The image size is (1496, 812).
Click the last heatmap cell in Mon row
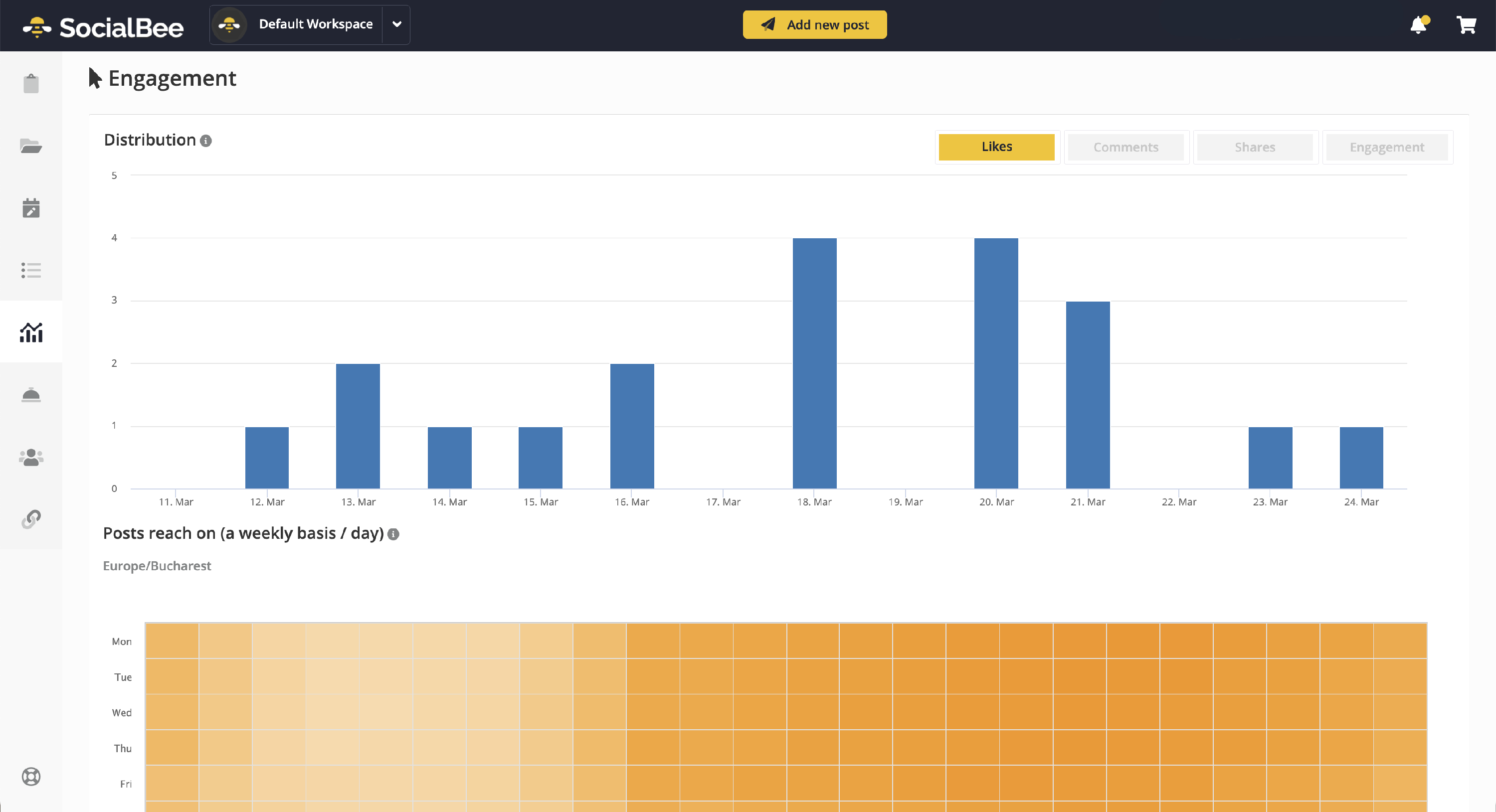tap(1400, 641)
